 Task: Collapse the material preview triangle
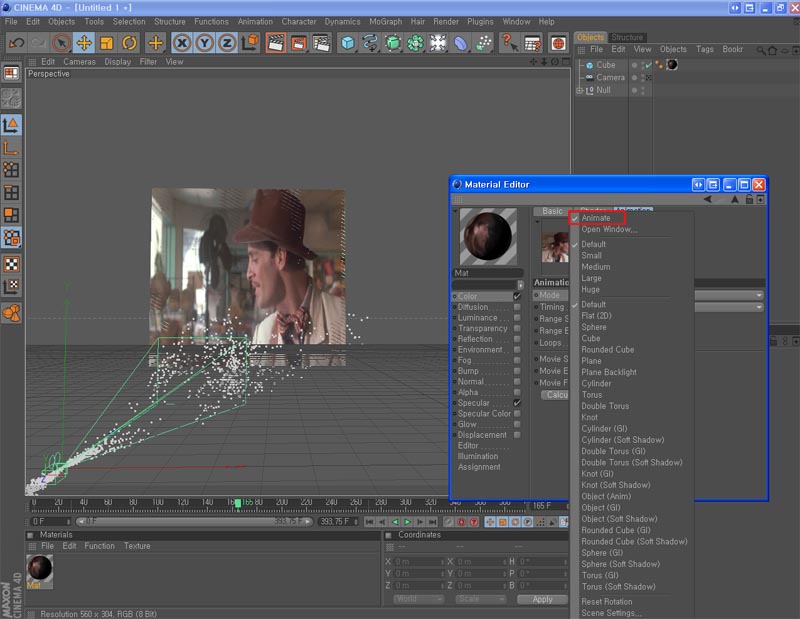click(456, 211)
